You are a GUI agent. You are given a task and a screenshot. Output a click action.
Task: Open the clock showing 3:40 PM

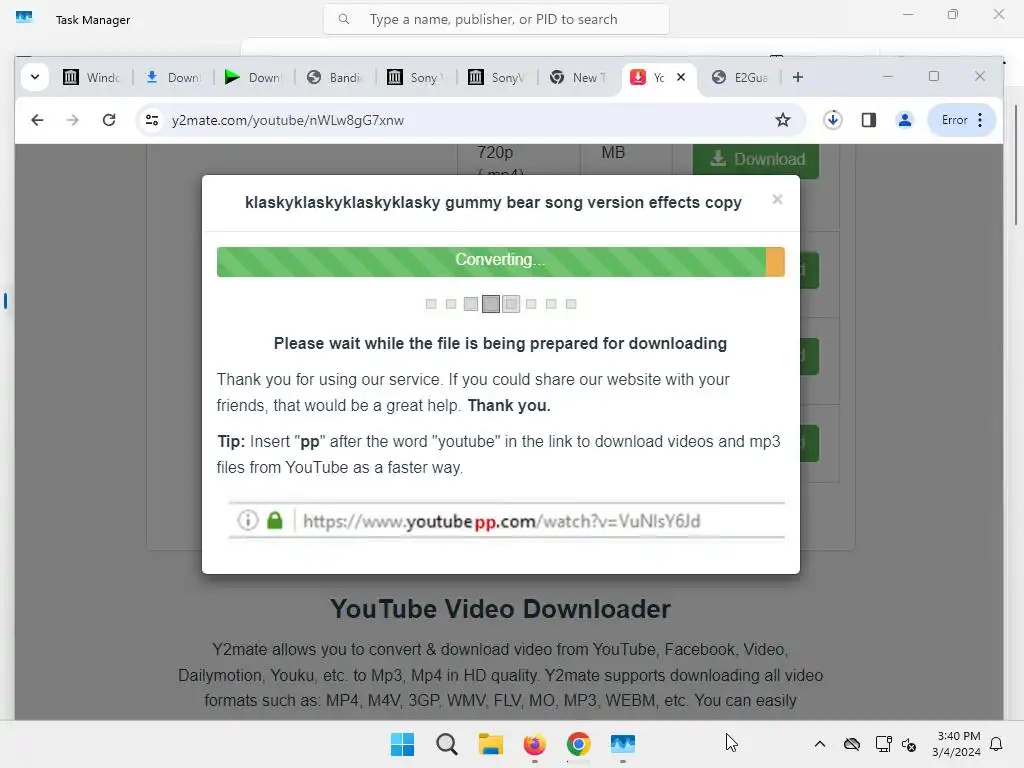coord(957,744)
